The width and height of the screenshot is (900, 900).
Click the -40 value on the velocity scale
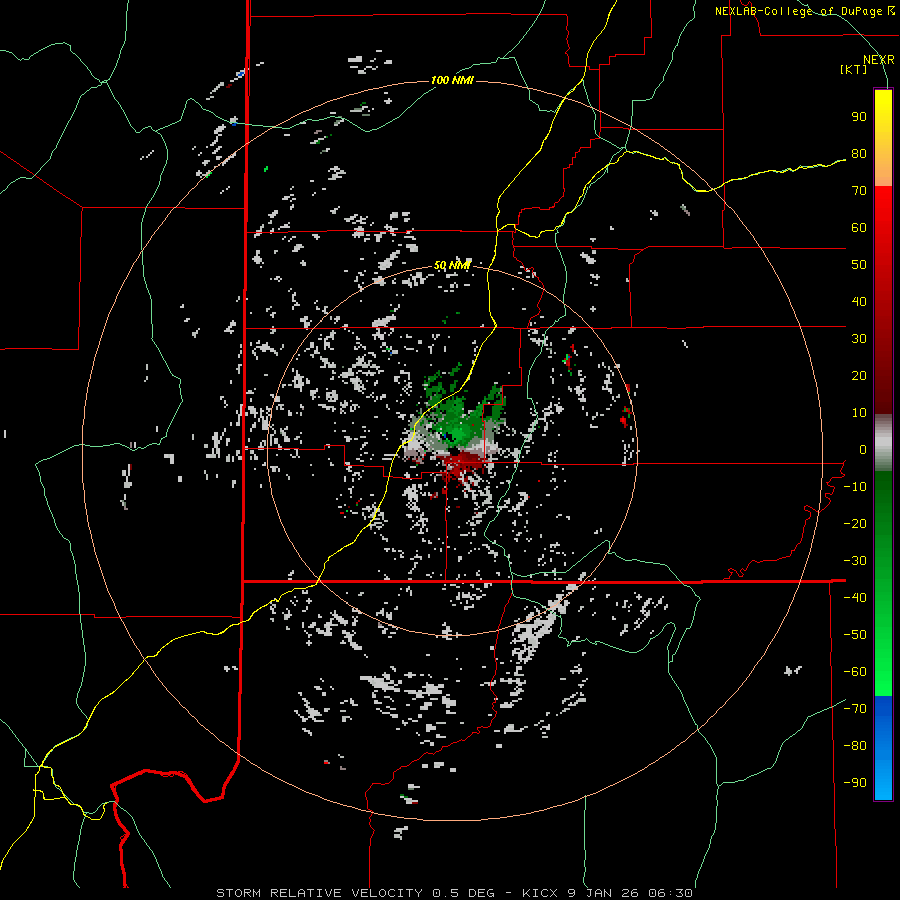pos(855,598)
